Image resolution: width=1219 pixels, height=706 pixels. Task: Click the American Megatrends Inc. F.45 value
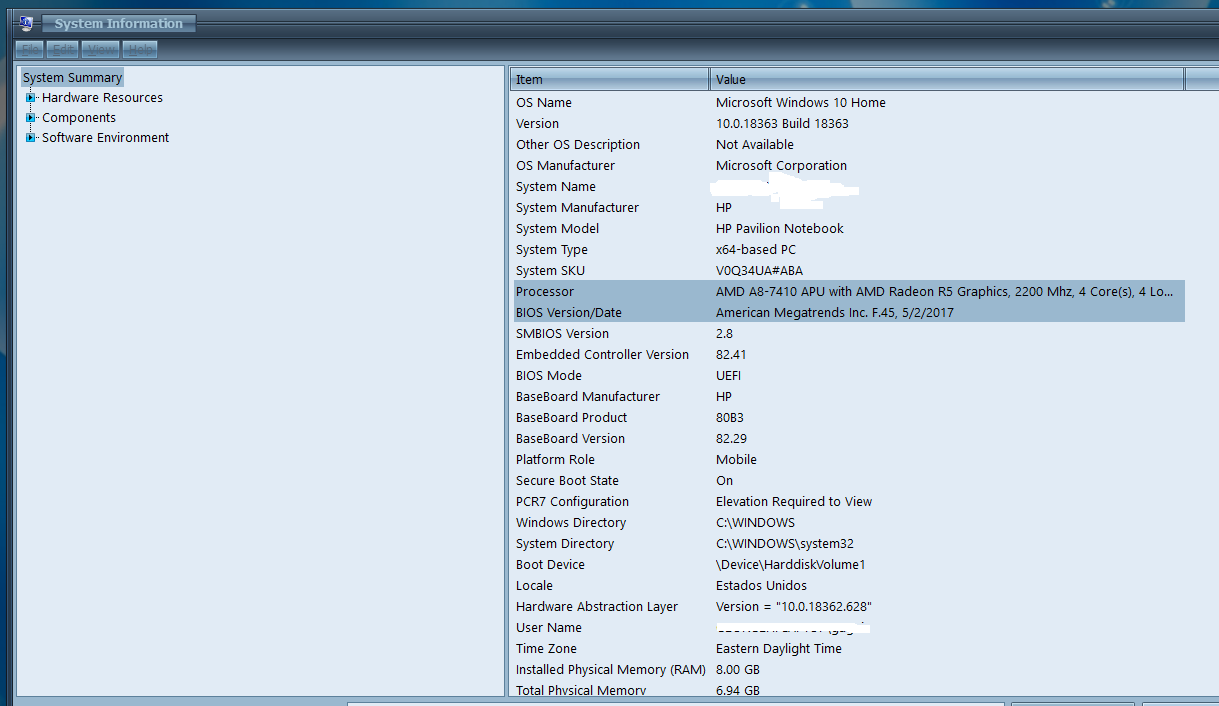tap(835, 313)
